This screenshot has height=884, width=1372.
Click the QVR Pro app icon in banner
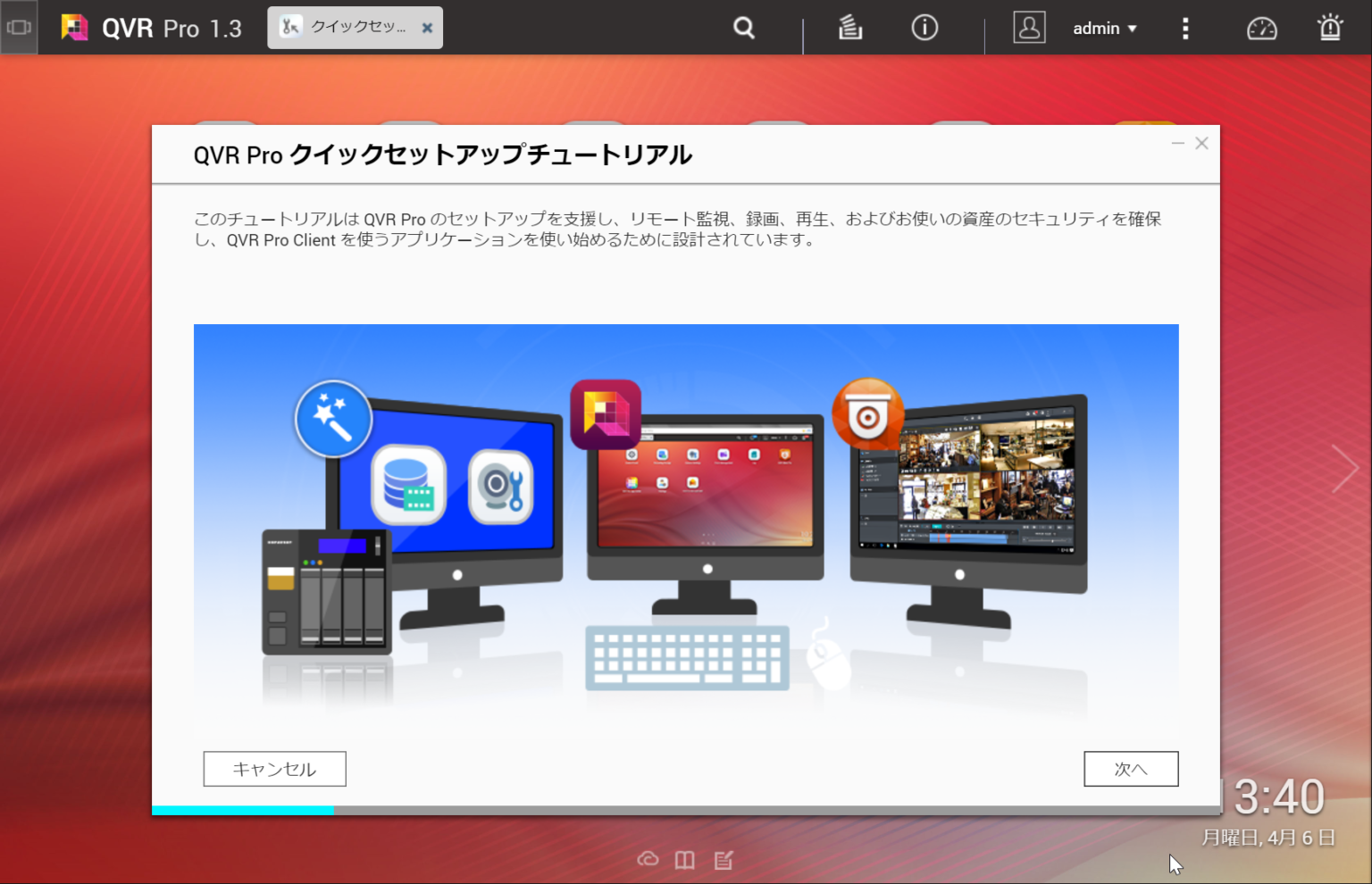[x=606, y=413]
